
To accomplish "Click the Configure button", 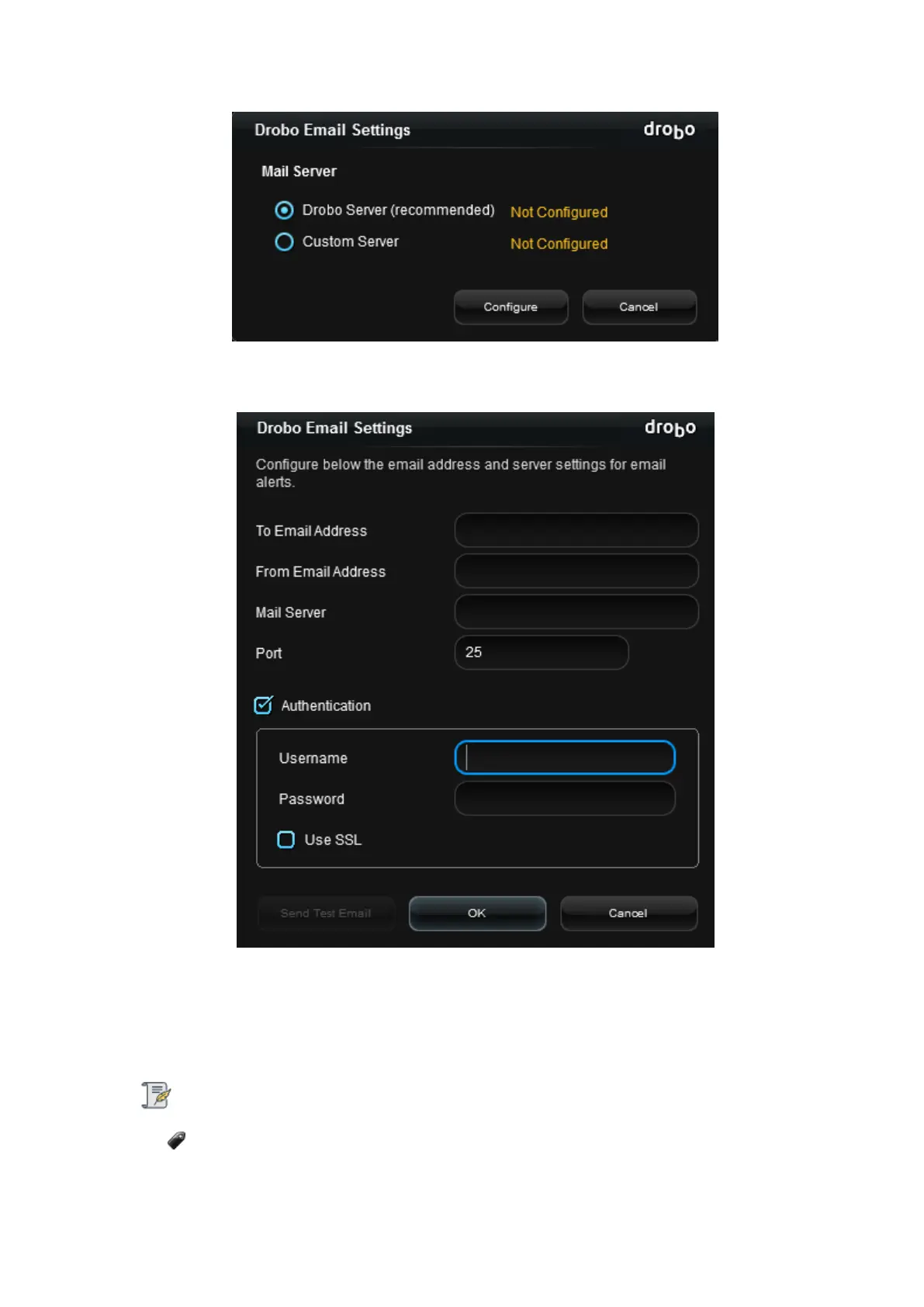I will [510, 307].
